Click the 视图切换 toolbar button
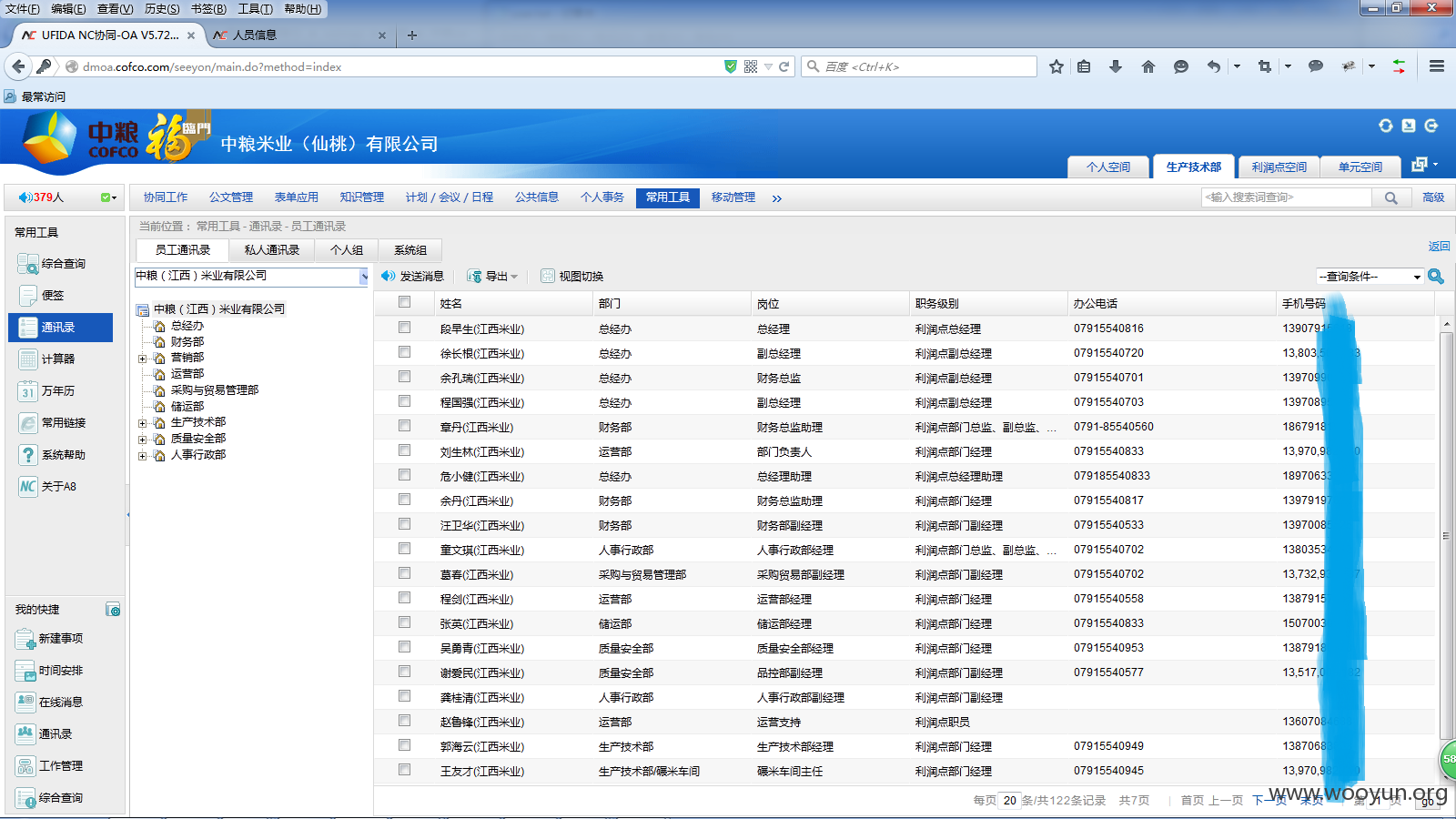 pos(572,276)
